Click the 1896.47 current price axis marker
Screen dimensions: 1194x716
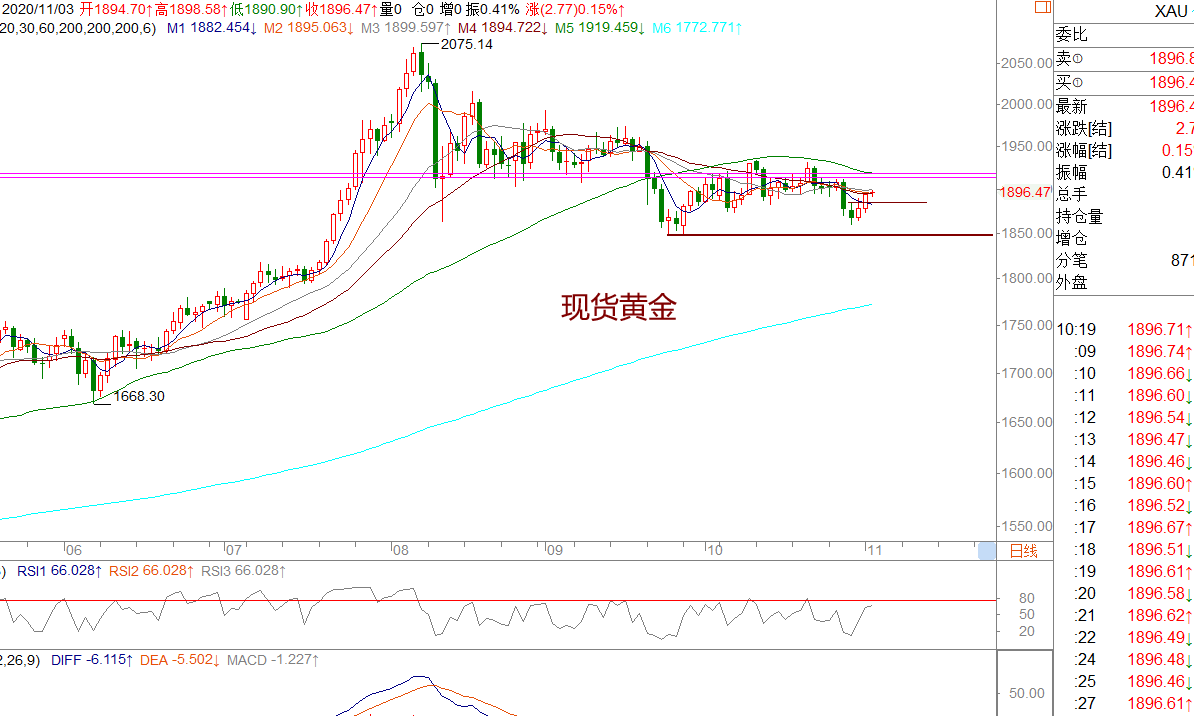tap(1025, 192)
